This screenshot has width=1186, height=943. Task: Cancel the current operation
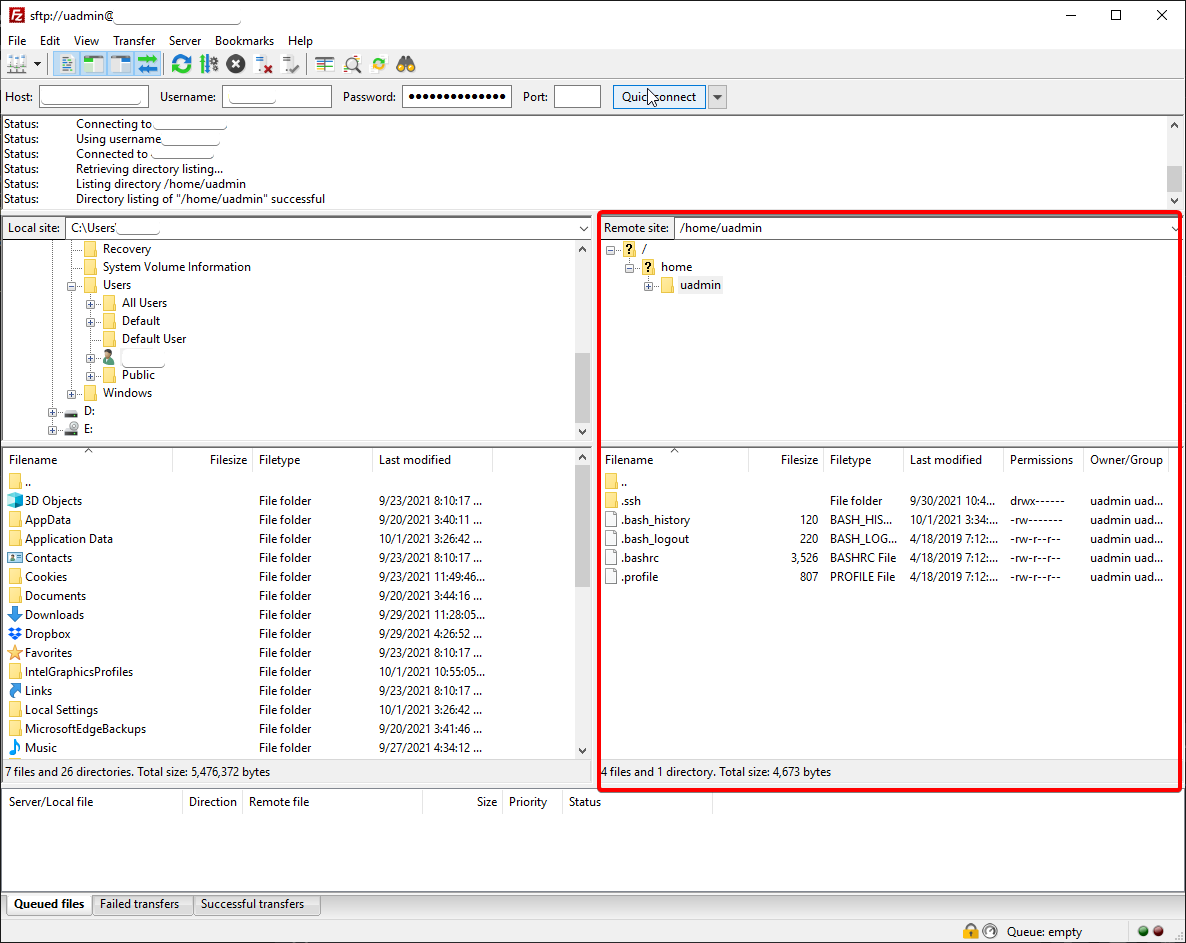[236, 64]
